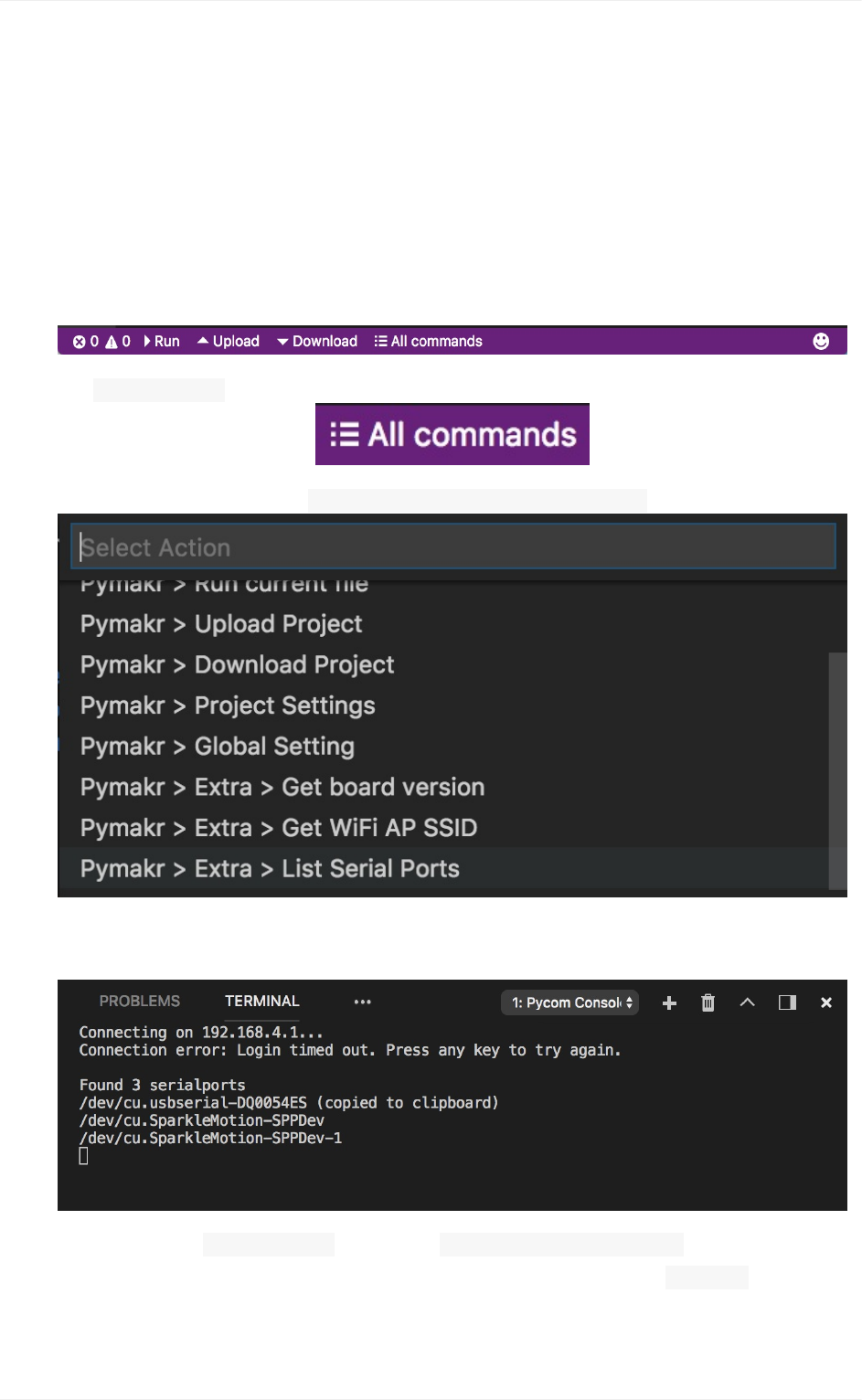The height and width of the screenshot is (1400, 862).
Task: Click the errors count icon in status bar
Action: point(80,342)
